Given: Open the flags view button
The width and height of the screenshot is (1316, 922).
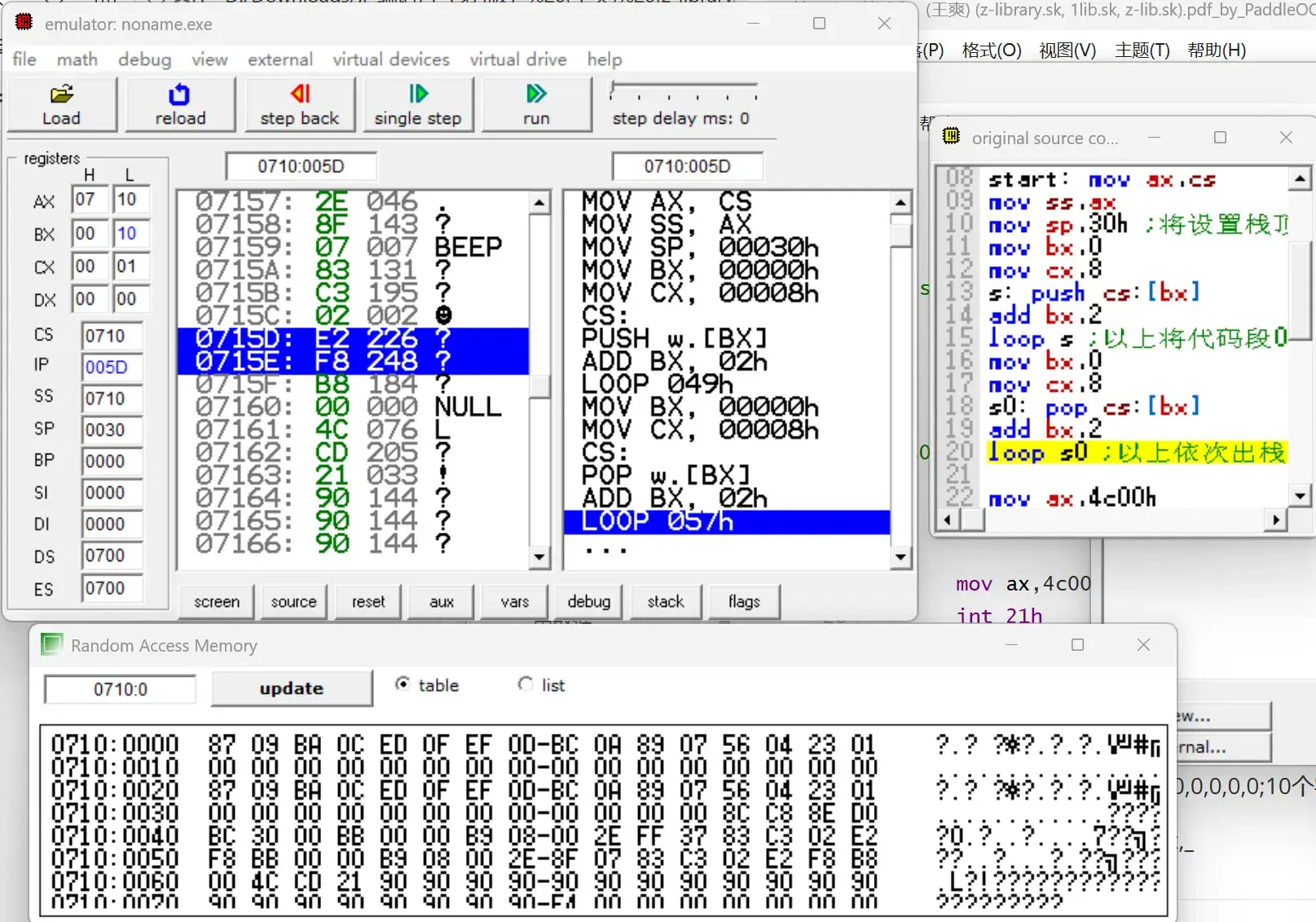Looking at the screenshot, I should (744, 602).
